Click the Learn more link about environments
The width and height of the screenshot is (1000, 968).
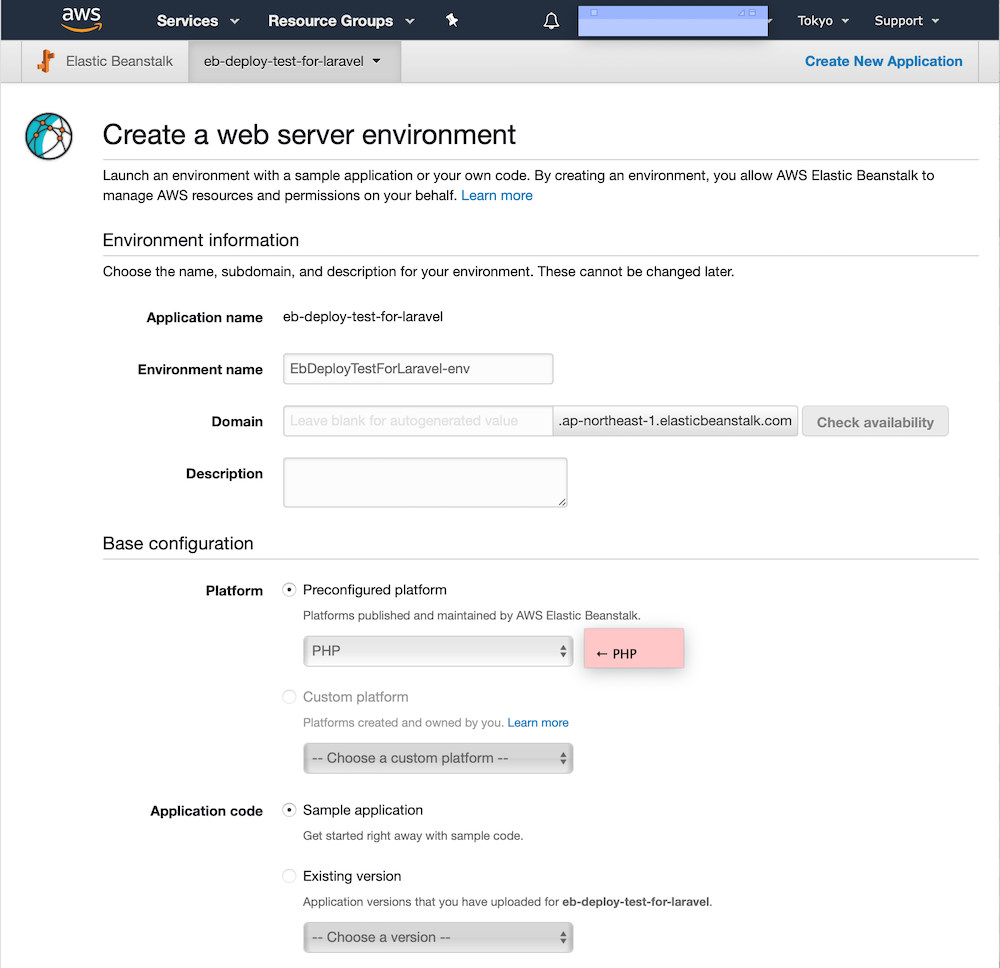tap(496, 195)
